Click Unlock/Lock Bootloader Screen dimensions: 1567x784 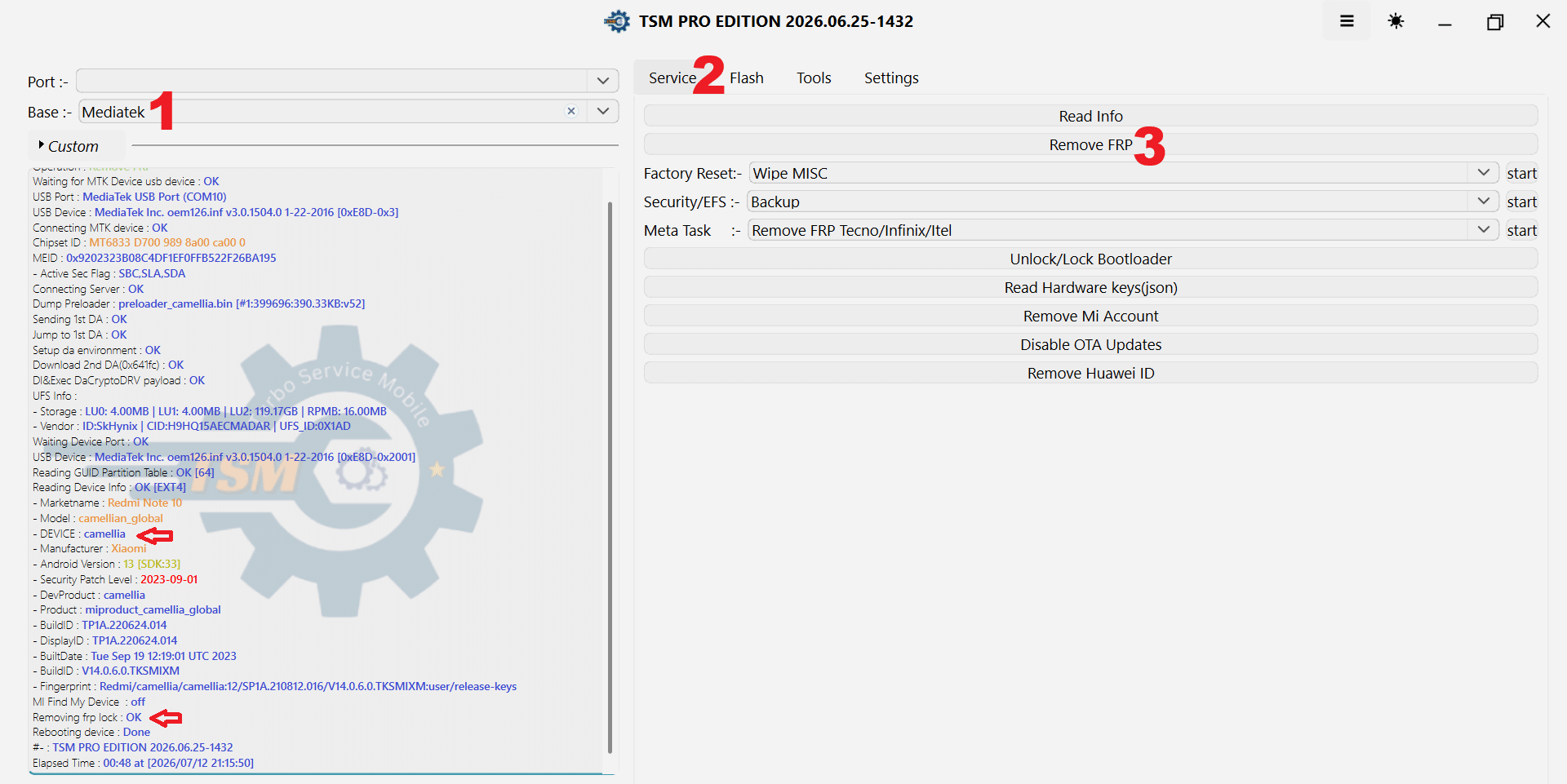[1090, 259]
